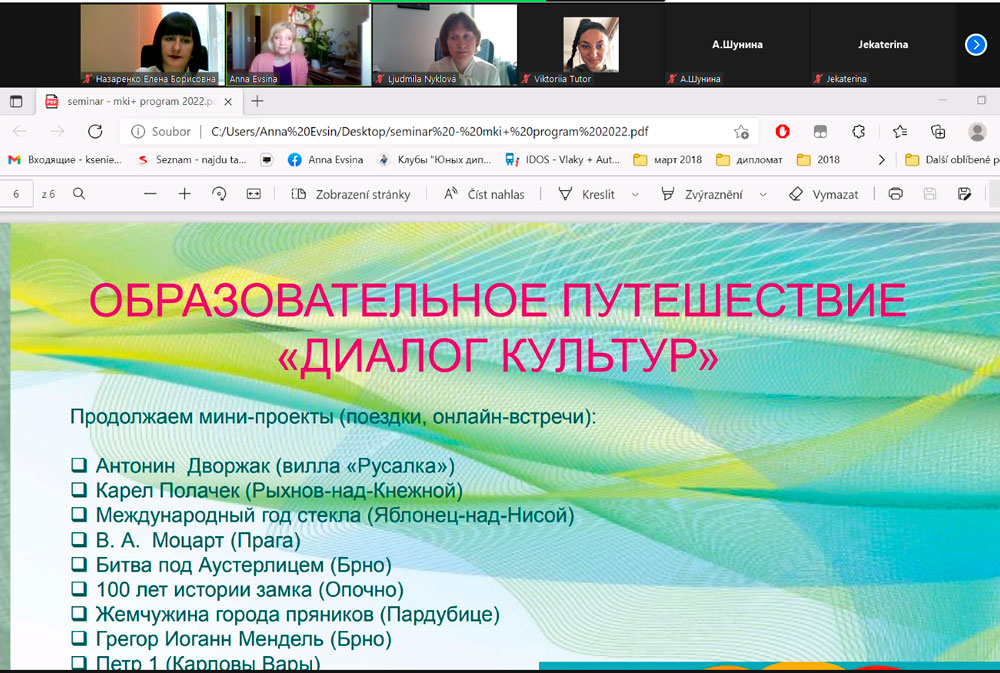This screenshot has width=1000, height=673.
Task: Open the seminar PDF browser tab
Action: 130,101
